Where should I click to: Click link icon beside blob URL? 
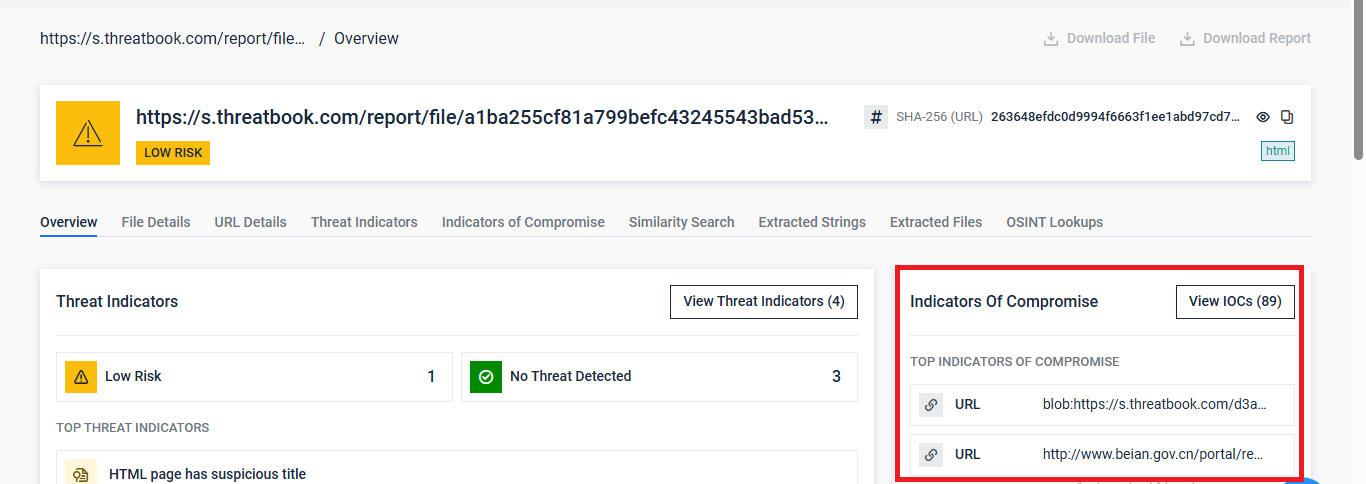(x=931, y=405)
